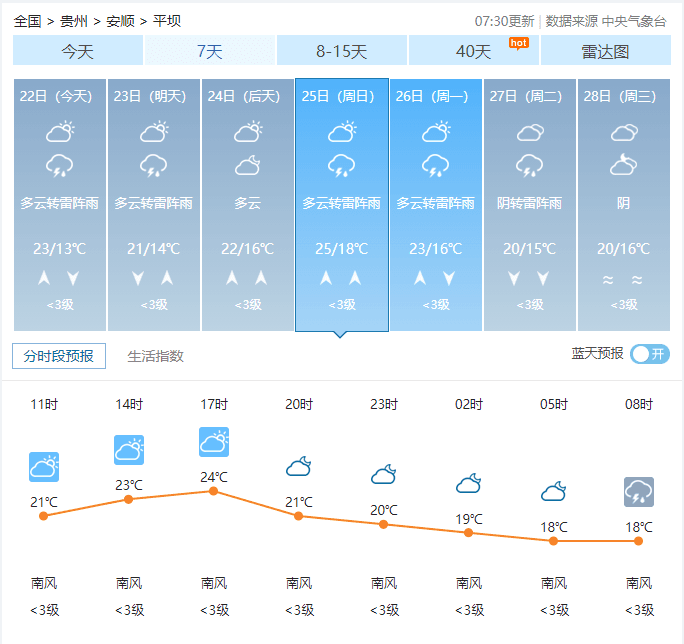Click the daytime cloudy icon for the 22日 forecast
Viewport: 684px width, 644px height.
[60, 132]
